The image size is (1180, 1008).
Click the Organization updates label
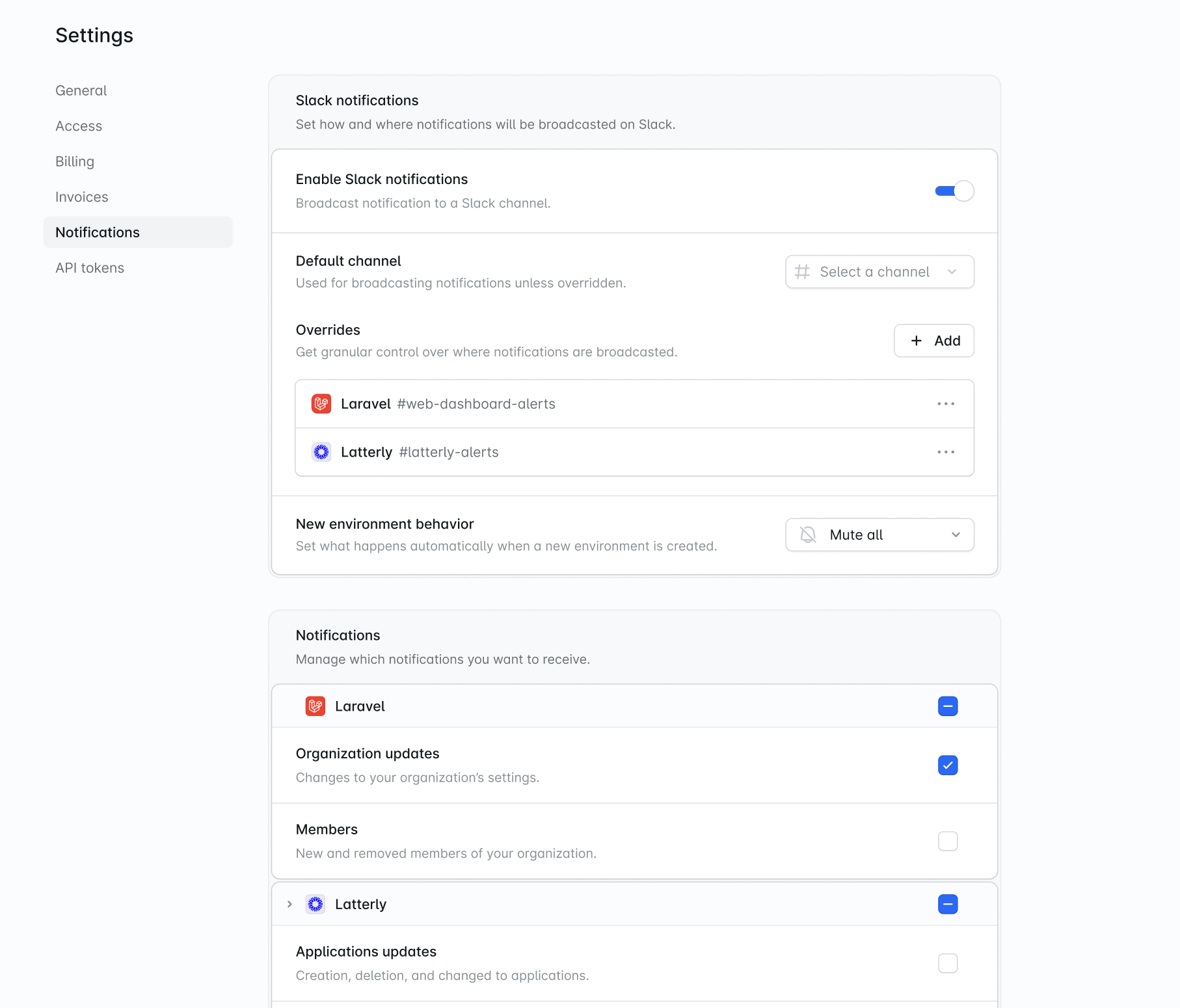click(368, 754)
